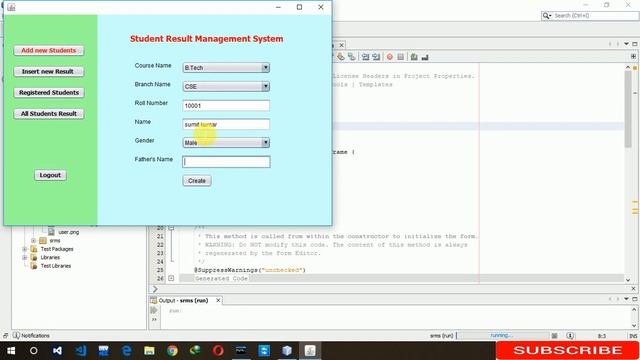Image resolution: width=640 pixels, height=360 pixels.
Task: Close the breadcrumb bar below the editor
Action: pyautogui.click(x=633, y=289)
